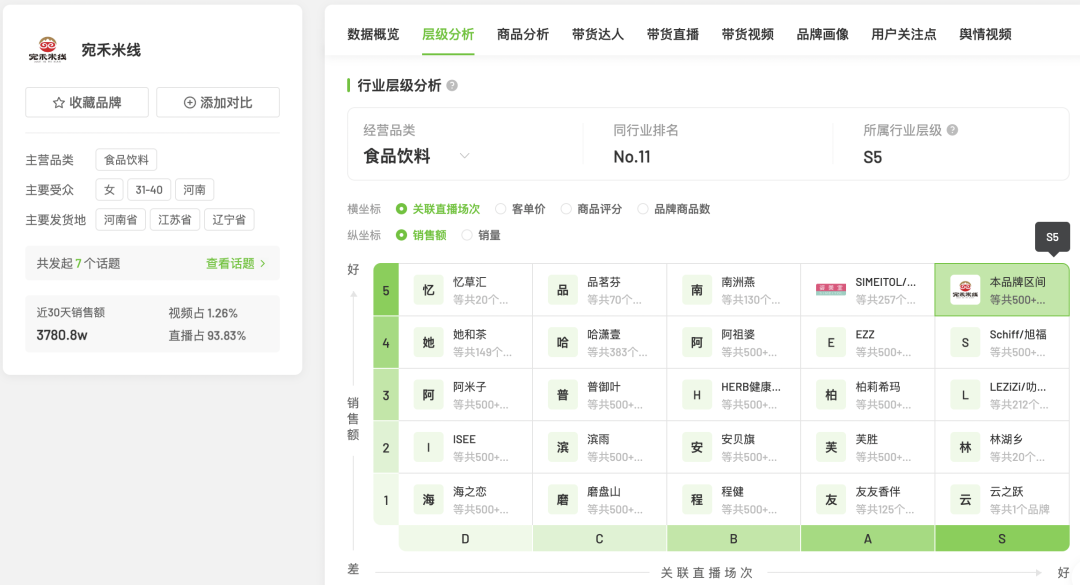The image size is (1080, 585).
Task: Click the No.11 industry ranking value
Action: (632, 157)
